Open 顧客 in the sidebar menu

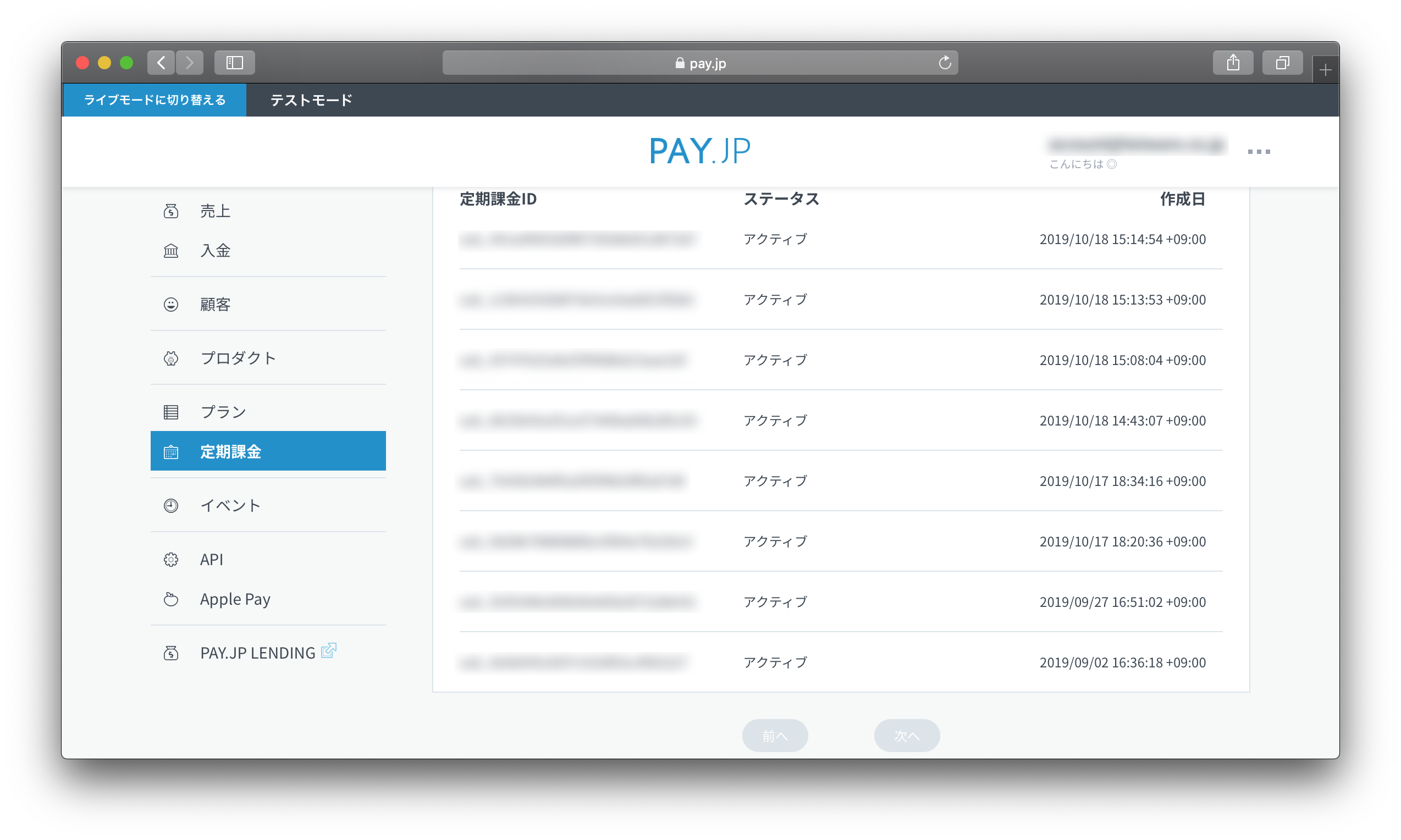(x=268, y=305)
